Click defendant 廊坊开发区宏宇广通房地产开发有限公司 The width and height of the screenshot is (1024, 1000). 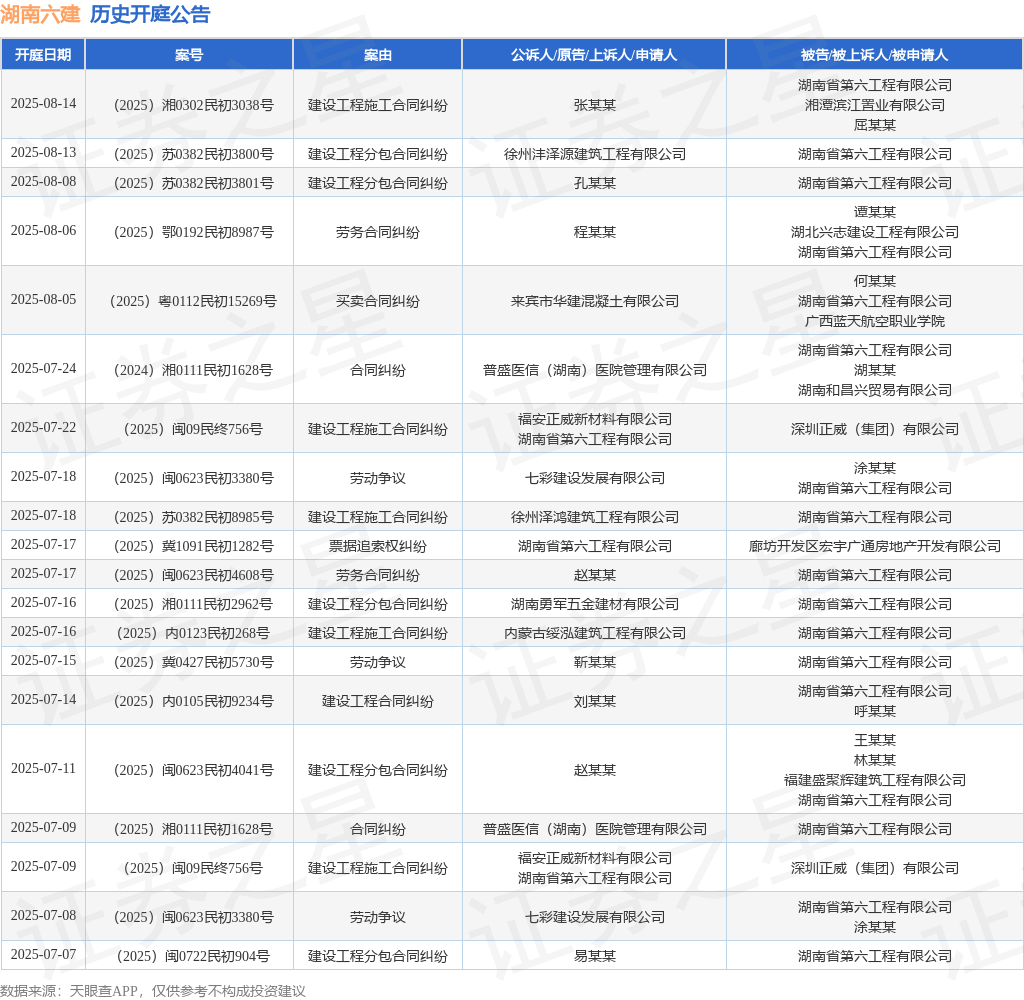click(x=874, y=546)
